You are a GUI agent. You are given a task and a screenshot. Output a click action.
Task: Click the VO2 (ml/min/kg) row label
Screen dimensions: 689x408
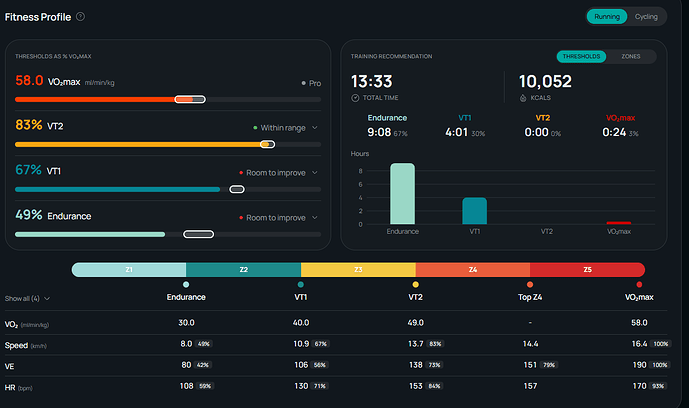coord(27,325)
